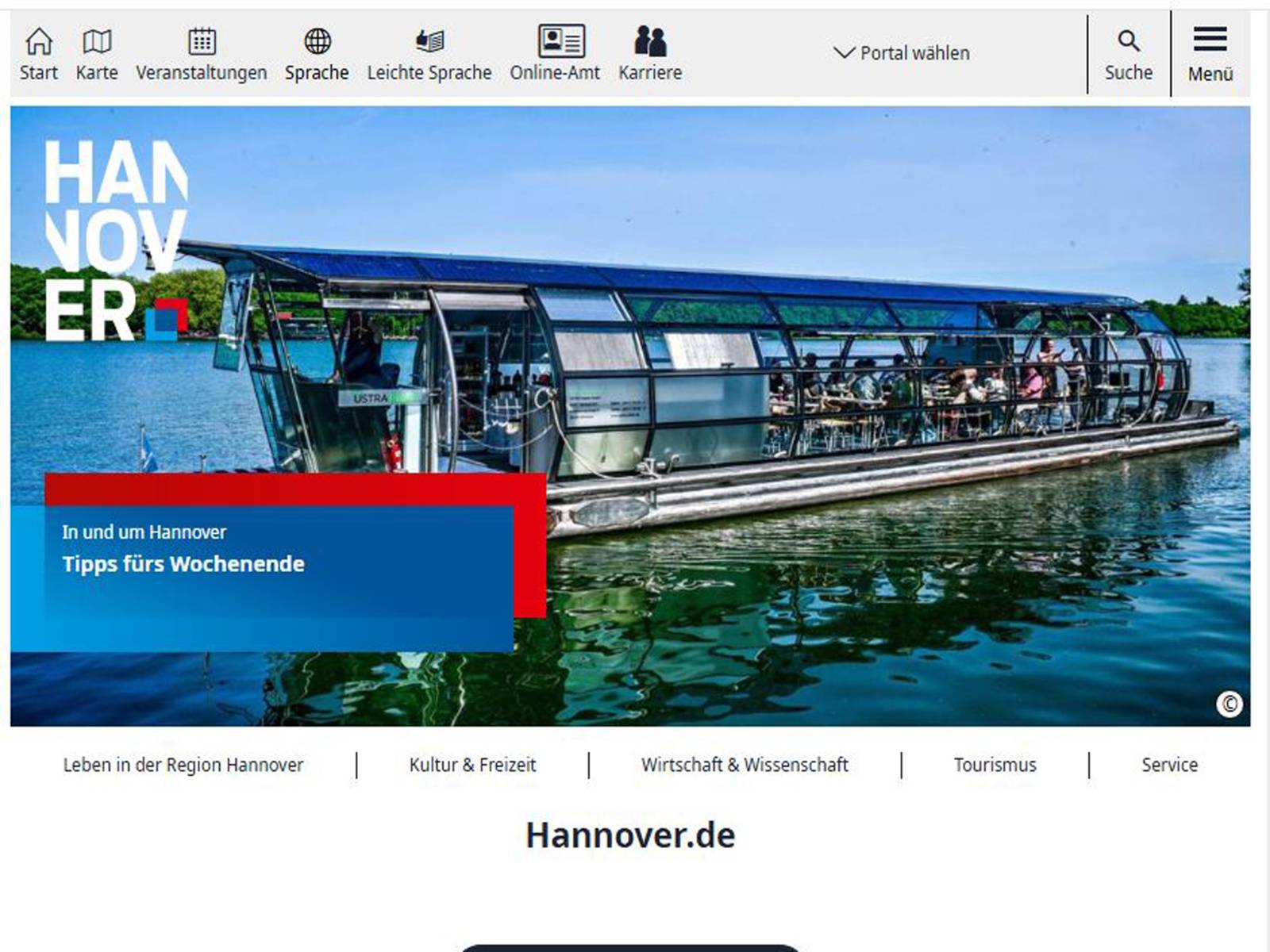Open Leben in der Region Hannover
The image size is (1270, 952).
(183, 765)
